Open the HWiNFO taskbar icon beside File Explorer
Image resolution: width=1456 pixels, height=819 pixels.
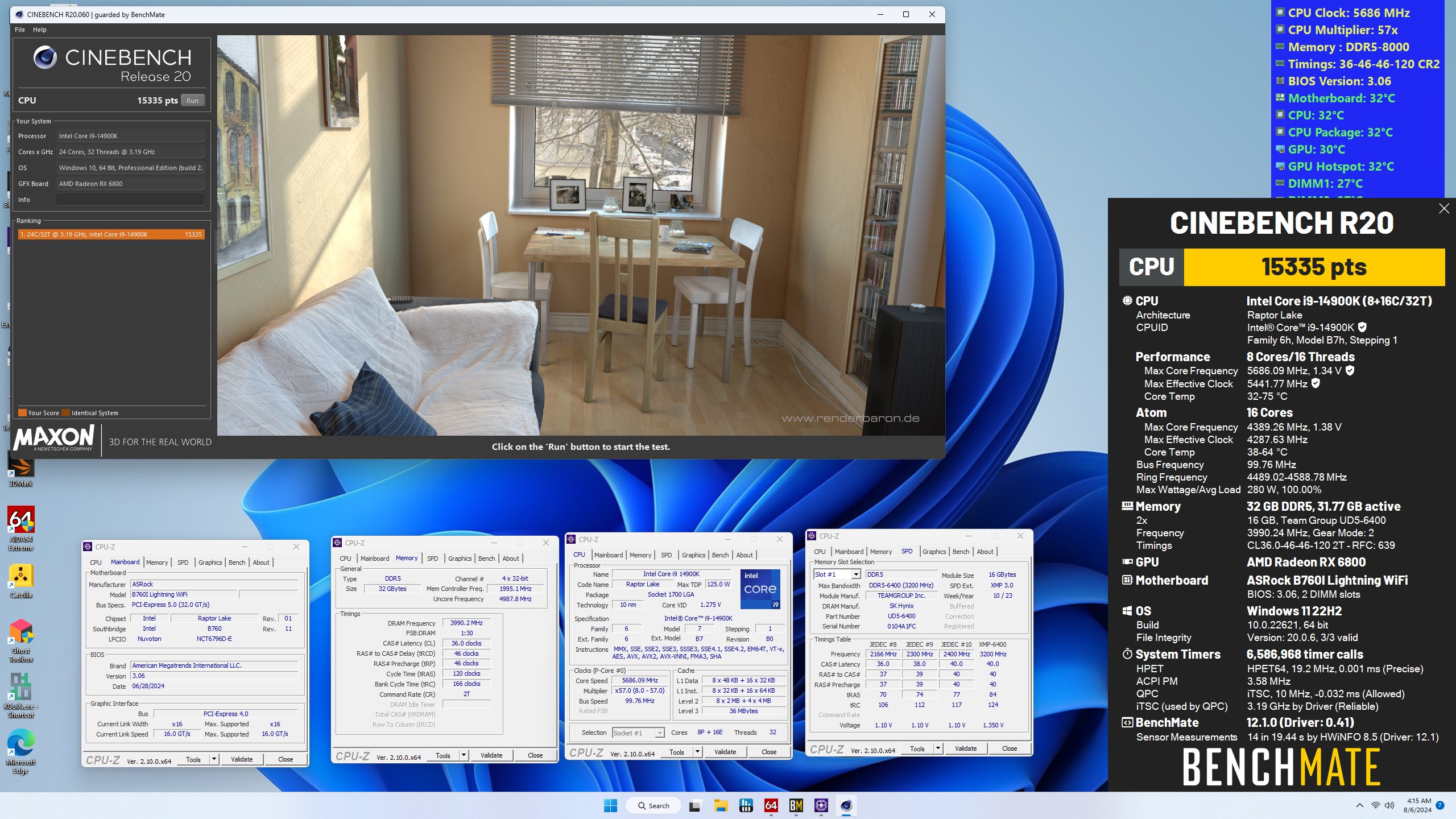tap(746, 805)
